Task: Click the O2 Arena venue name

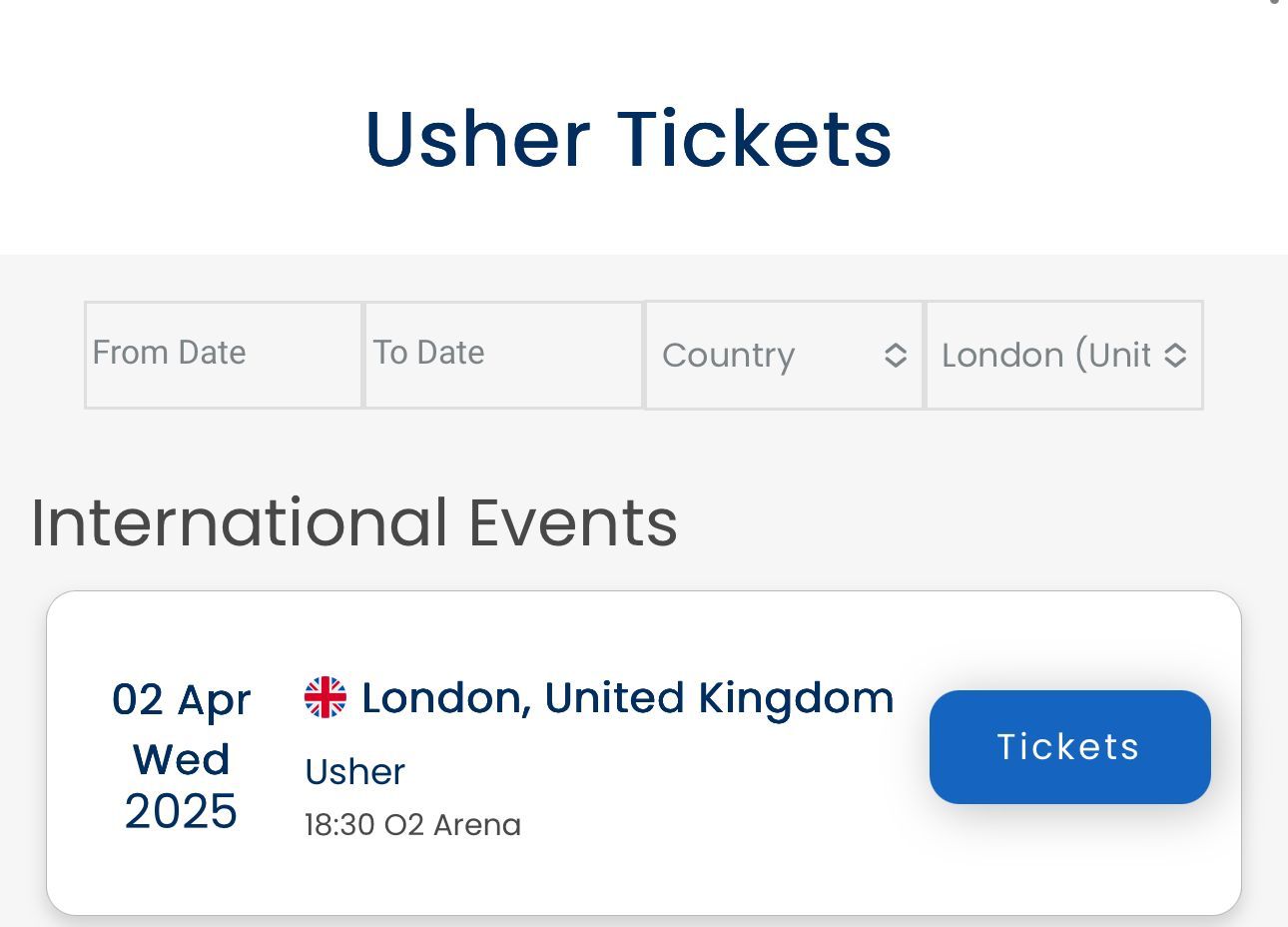Action: [452, 825]
